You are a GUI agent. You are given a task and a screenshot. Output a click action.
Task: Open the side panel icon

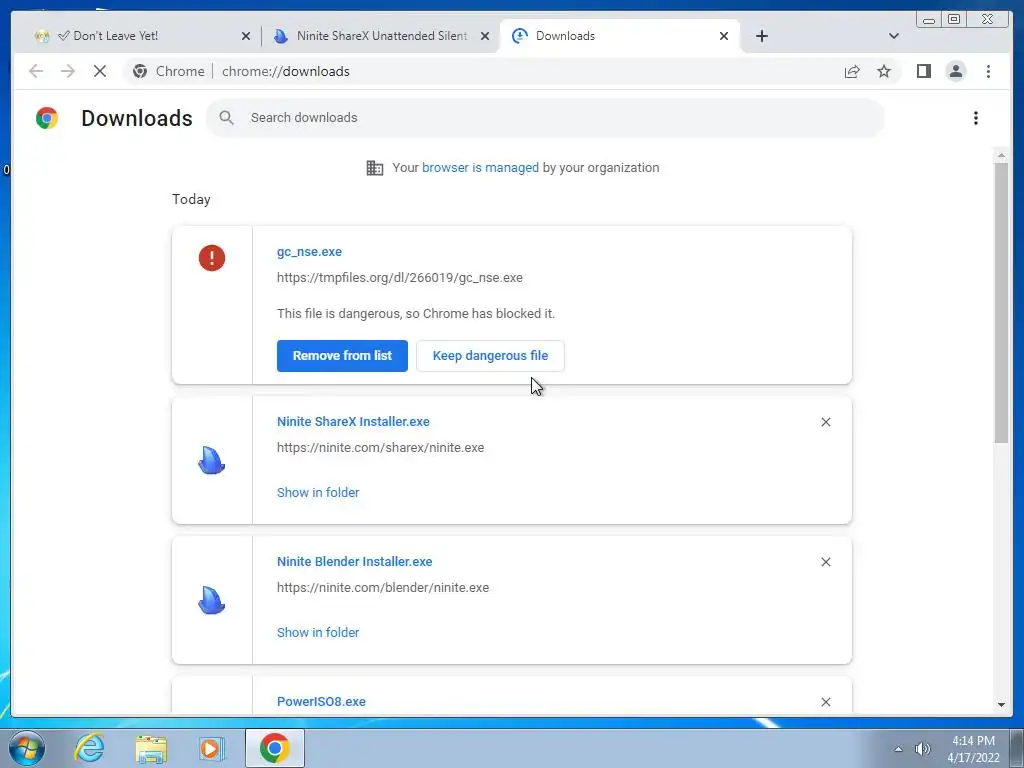[923, 71]
